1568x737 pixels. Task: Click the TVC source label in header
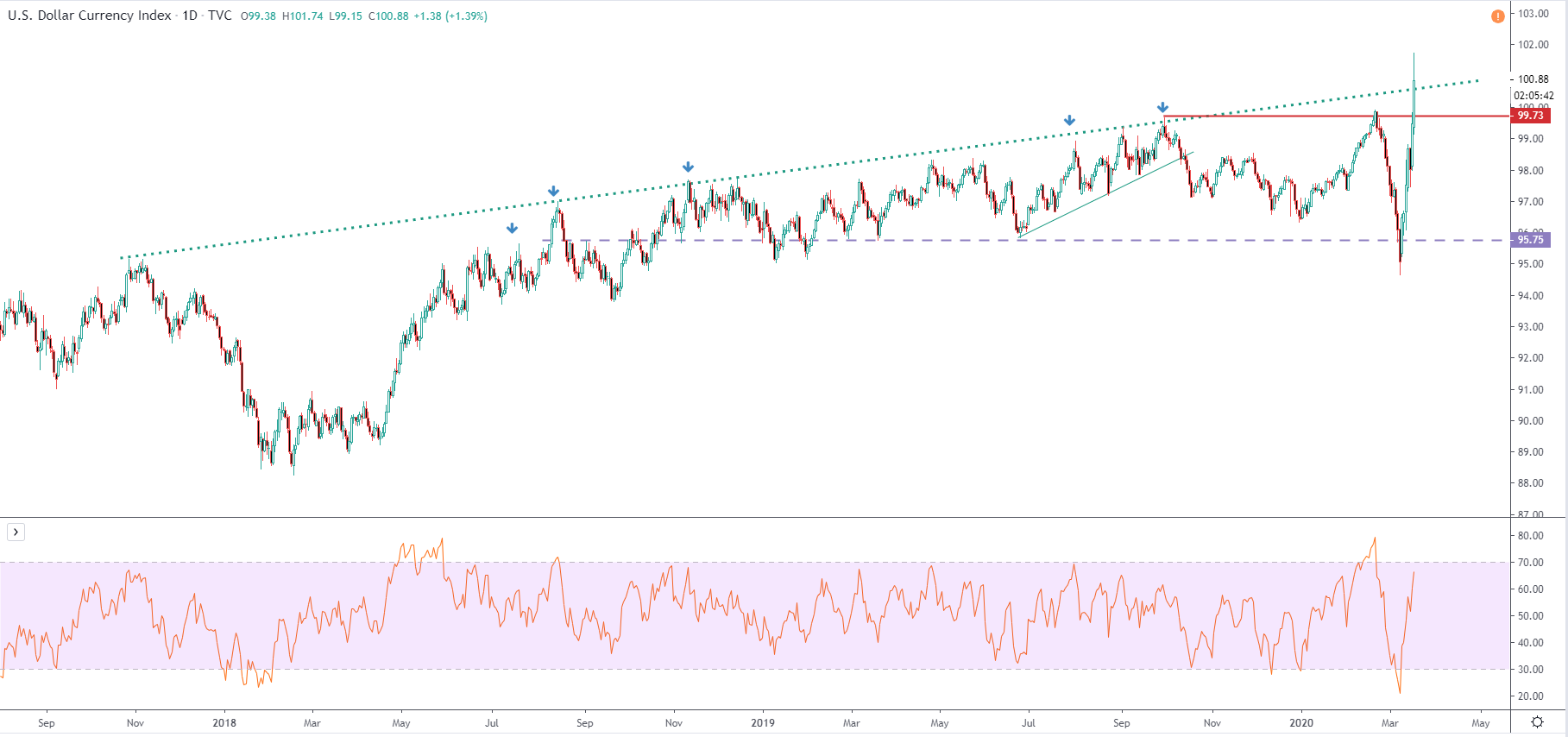pyautogui.click(x=220, y=16)
